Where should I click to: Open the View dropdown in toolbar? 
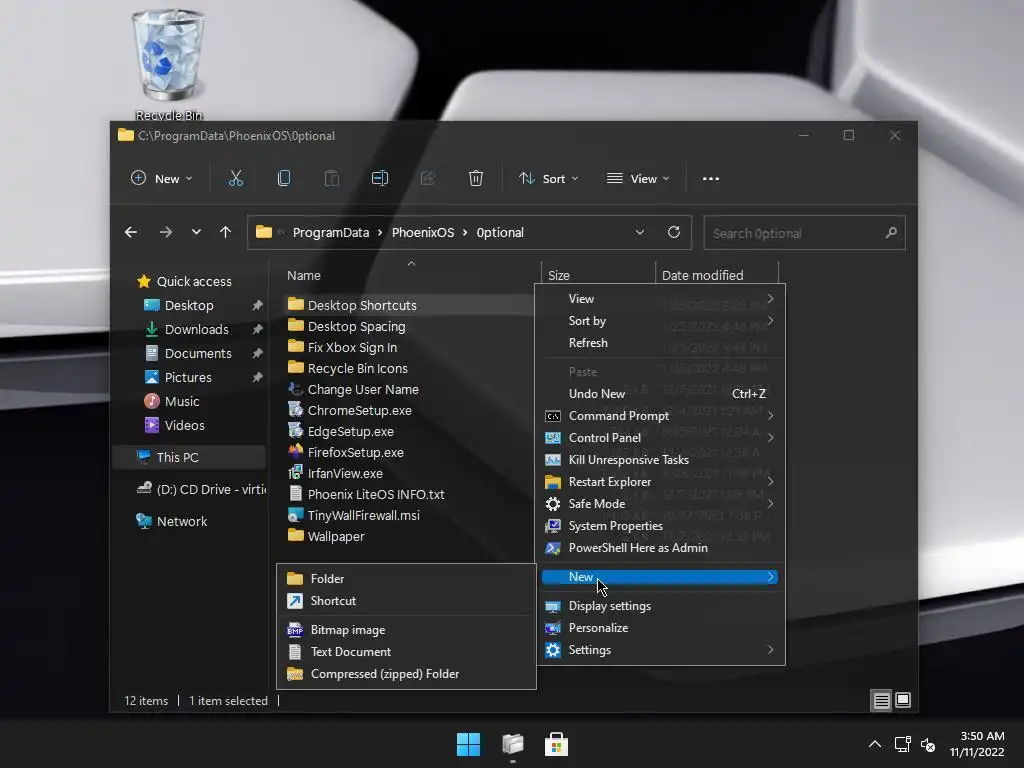(x=637, y=178)
